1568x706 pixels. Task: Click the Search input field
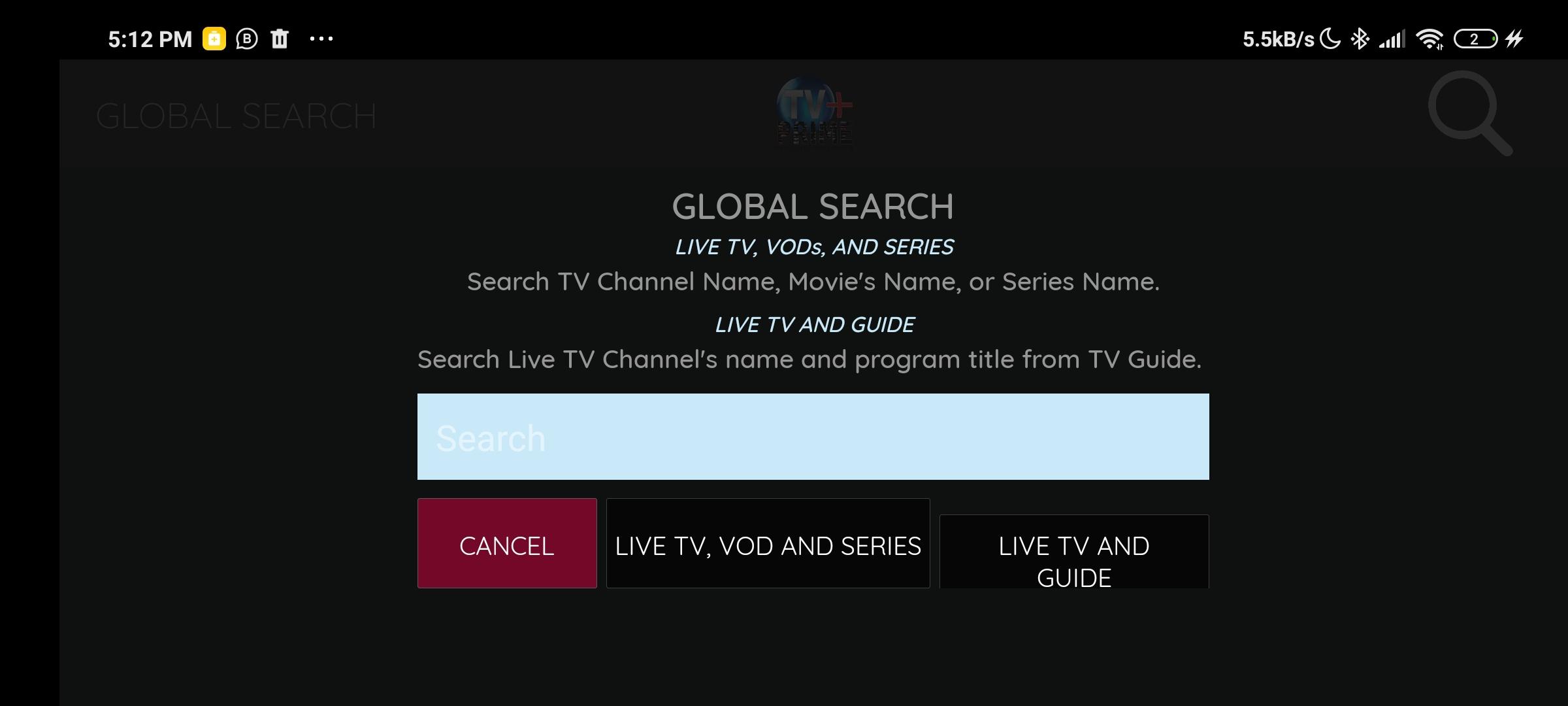tap(813, 437)
